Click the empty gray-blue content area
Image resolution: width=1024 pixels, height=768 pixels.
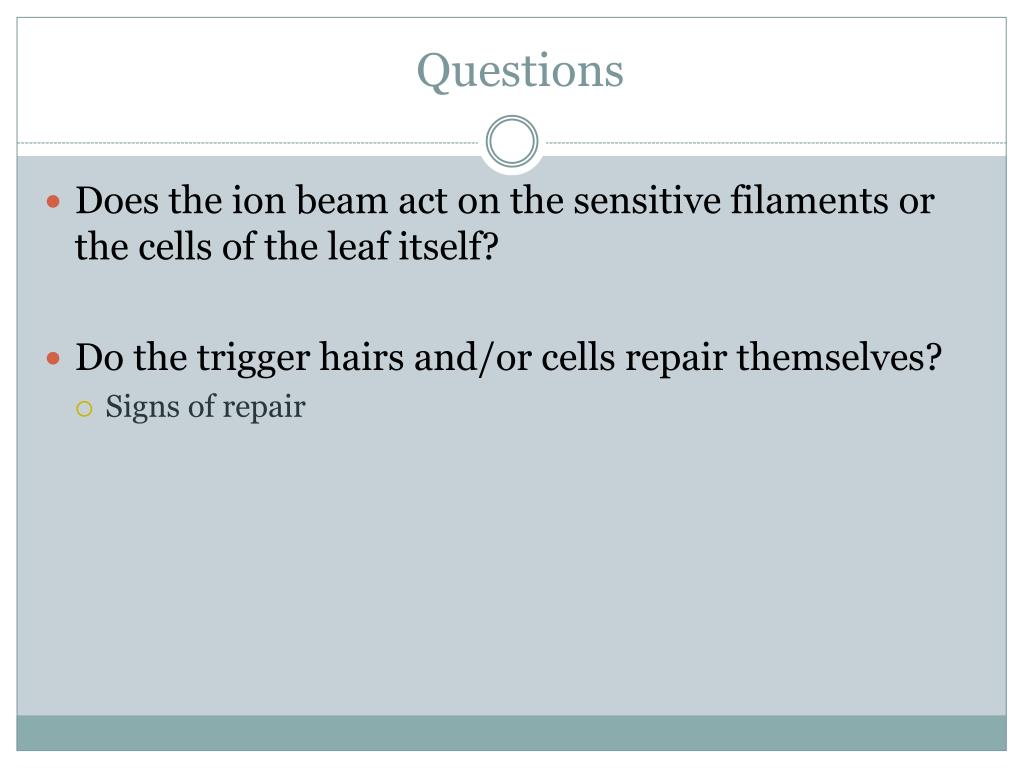pyautogui.click(x=511, y=568)
